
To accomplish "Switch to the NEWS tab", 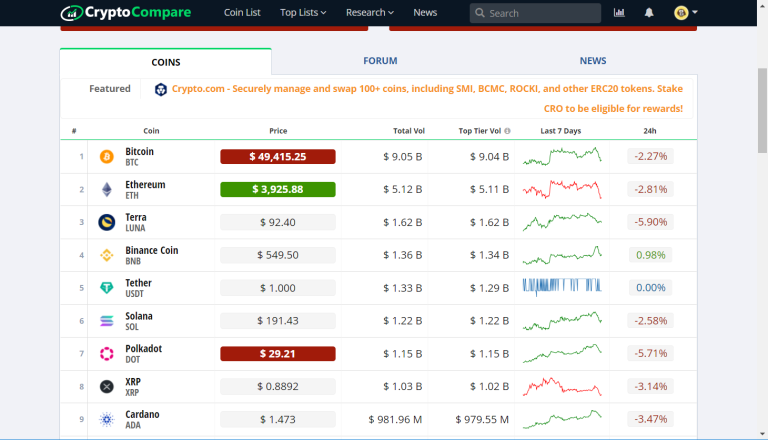I will pos(593,61).
